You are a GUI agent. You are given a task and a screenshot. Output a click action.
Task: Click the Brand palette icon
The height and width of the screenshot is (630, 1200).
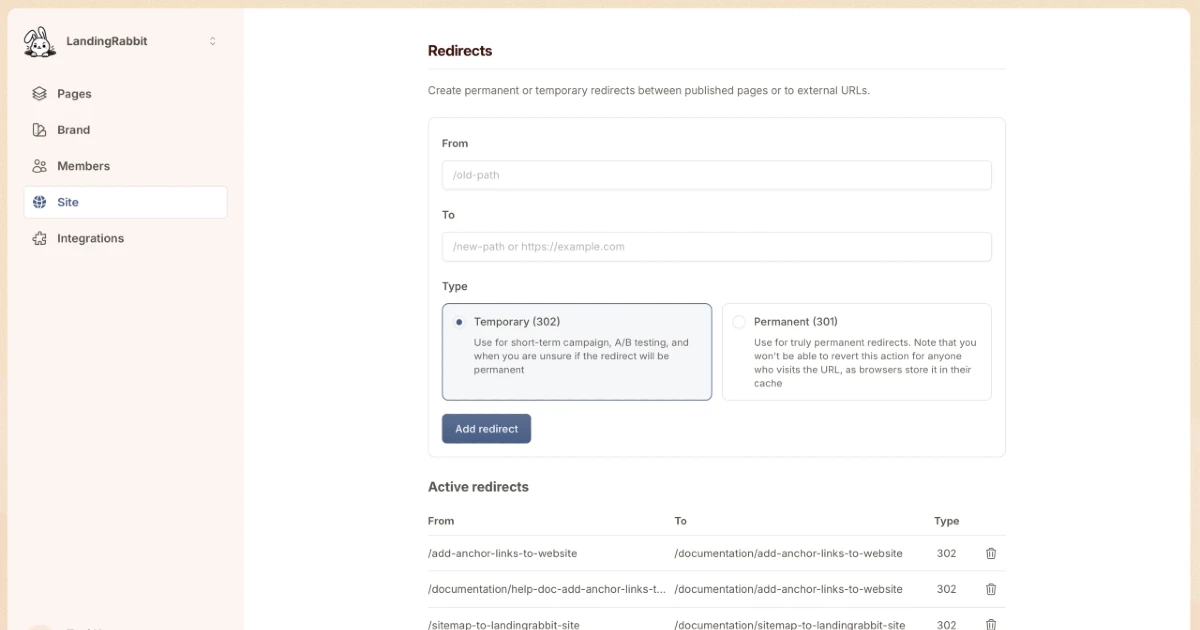tap(39, 130)
